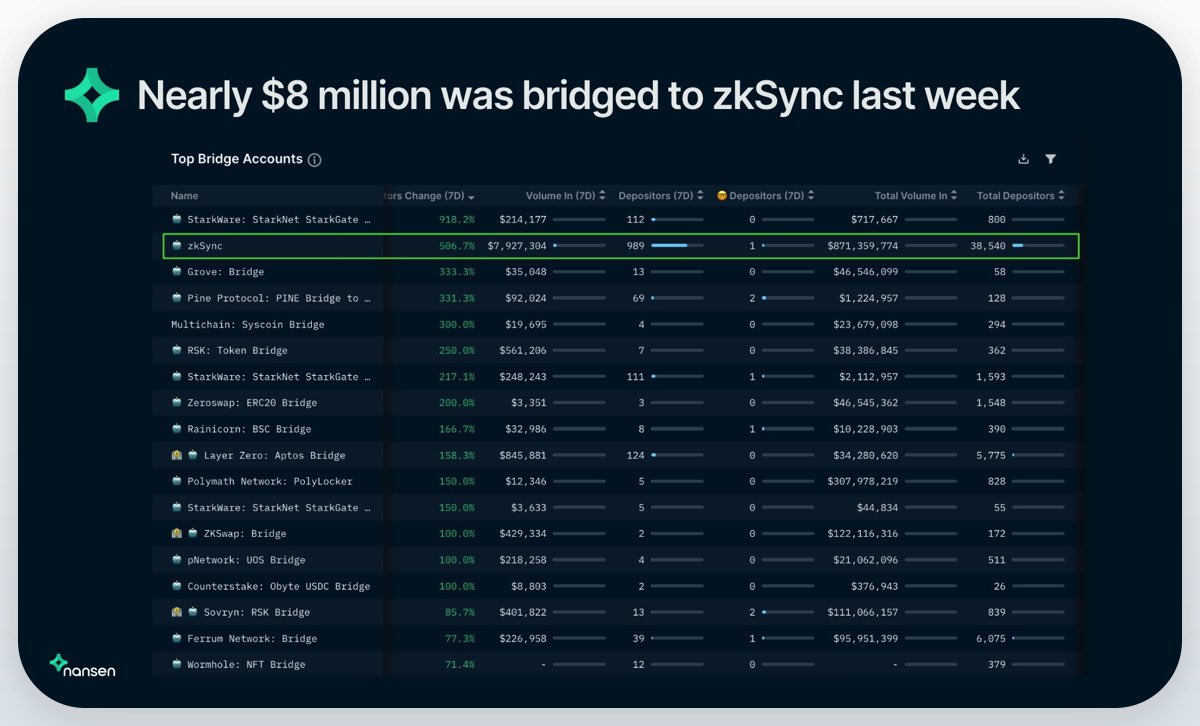Click the contract icon beside Ferrum Network: Bridge
Image resolution: width=1200 pixels, height=726 pixels.
[177, 638]
